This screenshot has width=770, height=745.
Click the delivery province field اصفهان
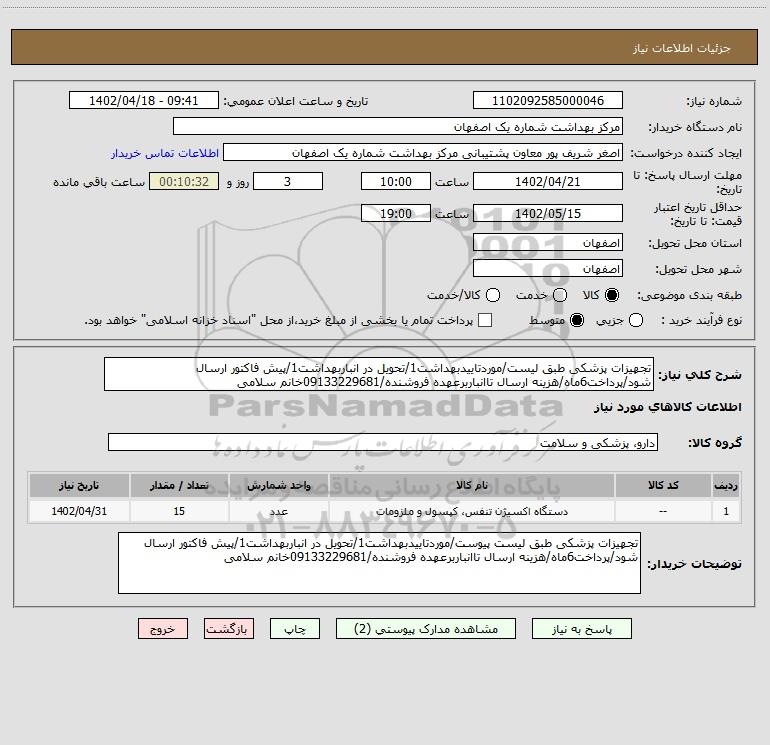pyautogui.click(x=548, y=243)
